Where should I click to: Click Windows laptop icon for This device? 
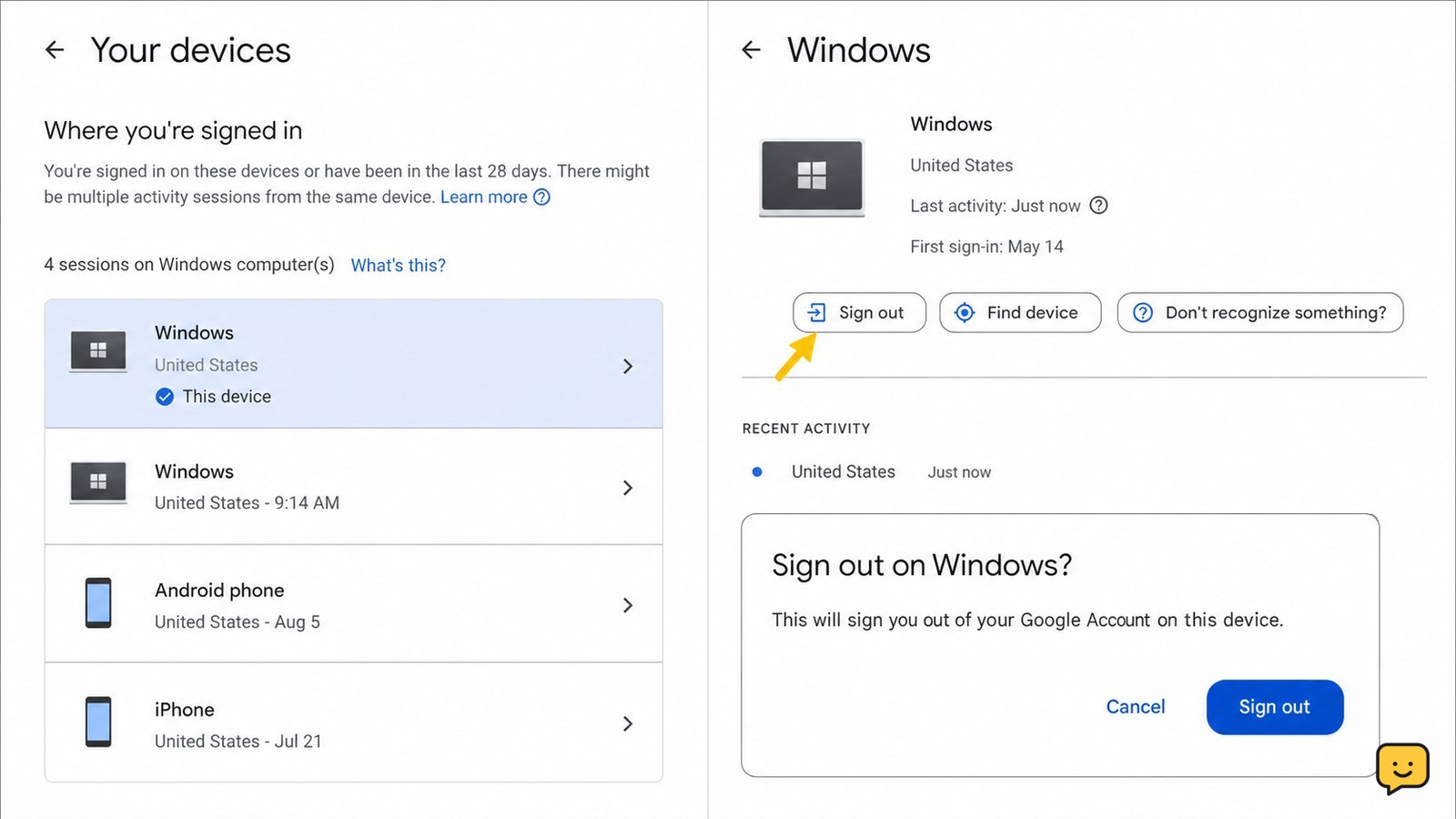98,351
